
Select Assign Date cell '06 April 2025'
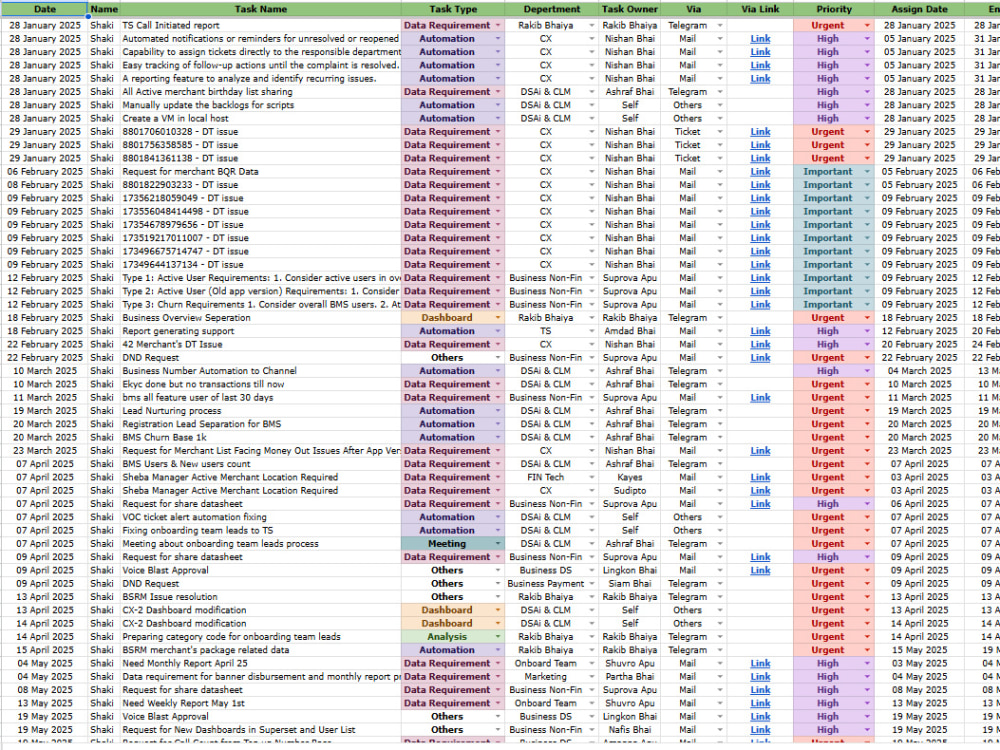[919, 504]
